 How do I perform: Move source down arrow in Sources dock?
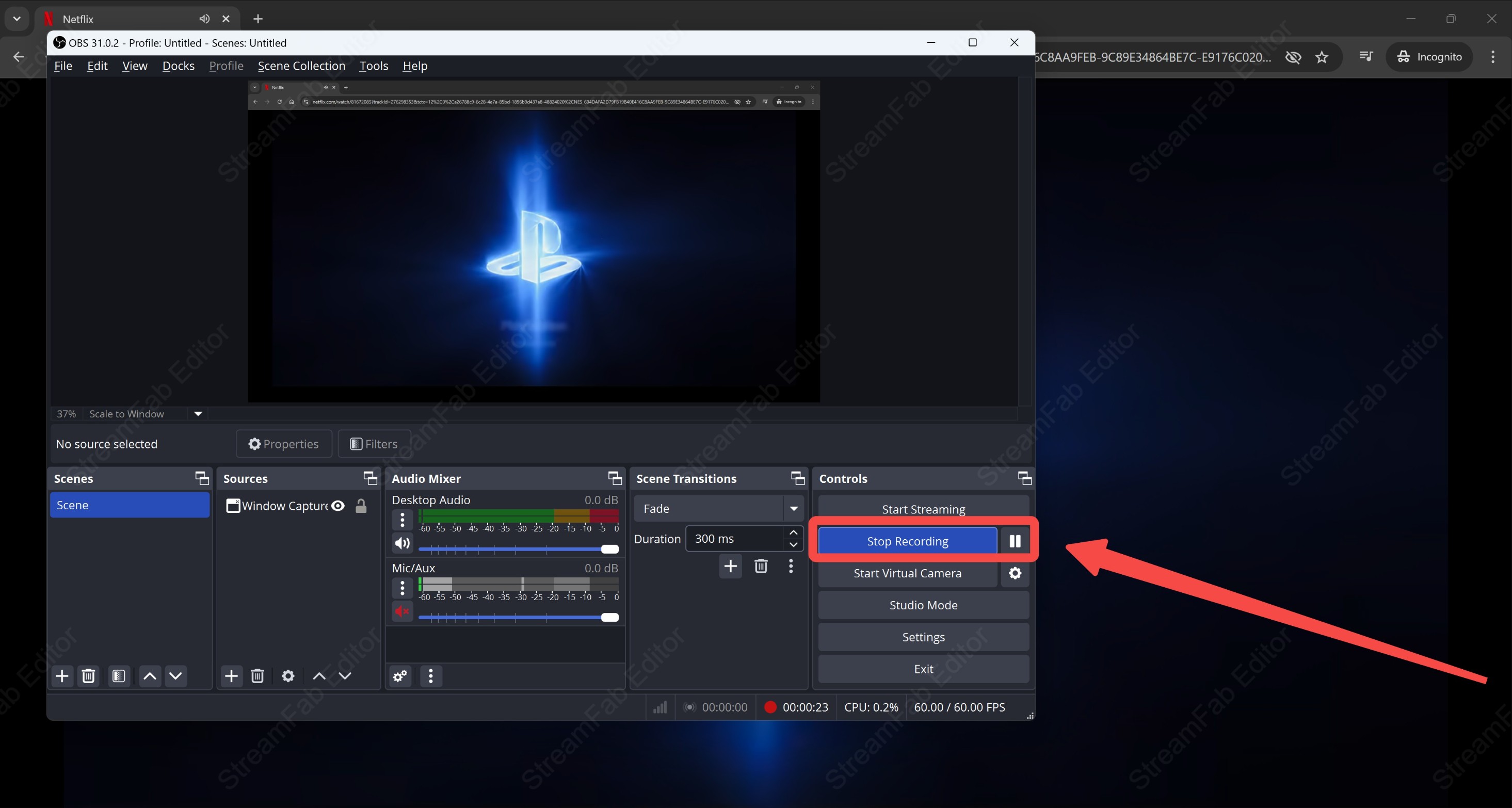click(345, 676)
